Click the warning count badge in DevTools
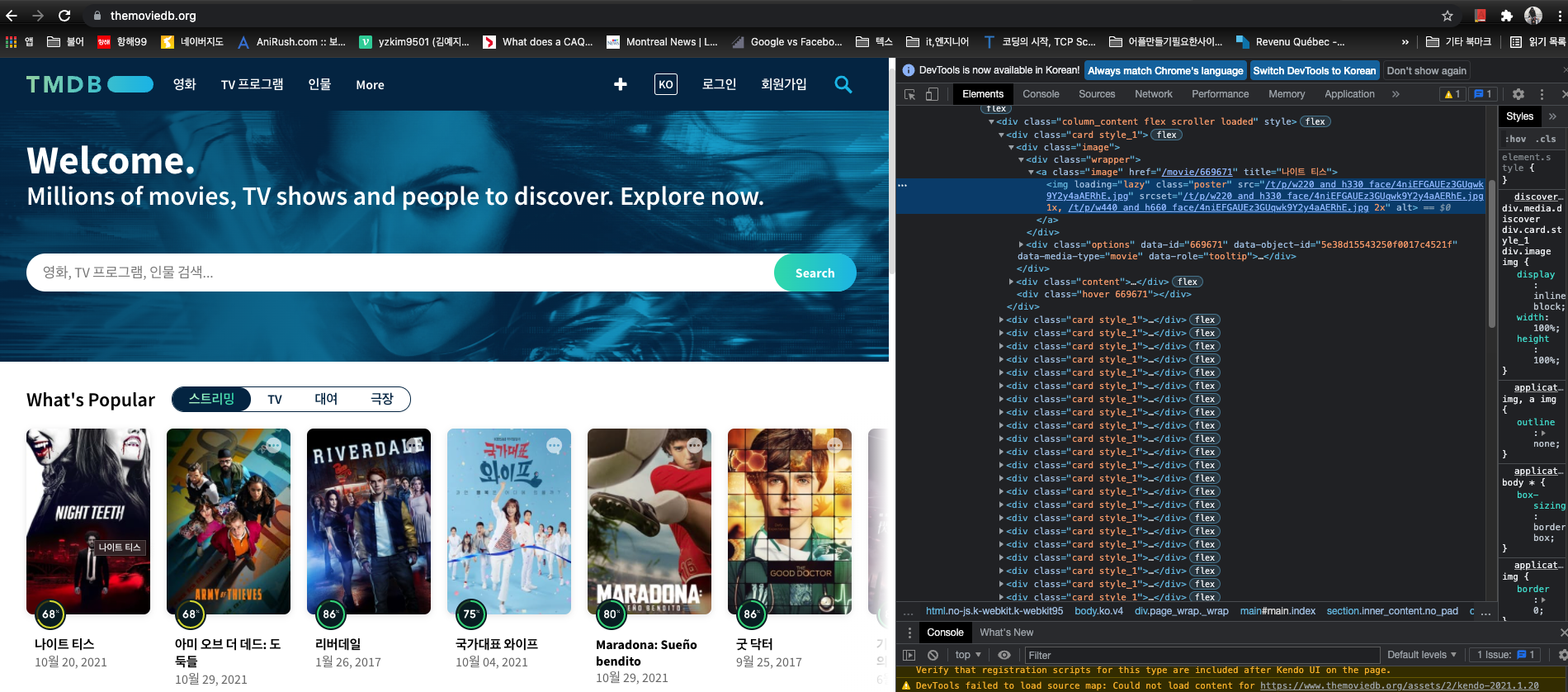 click(x=1452, y=94)
